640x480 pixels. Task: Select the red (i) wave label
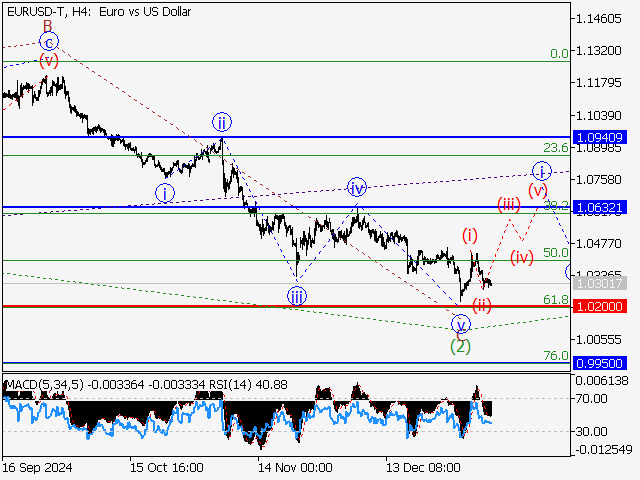(x=470, y=234)
